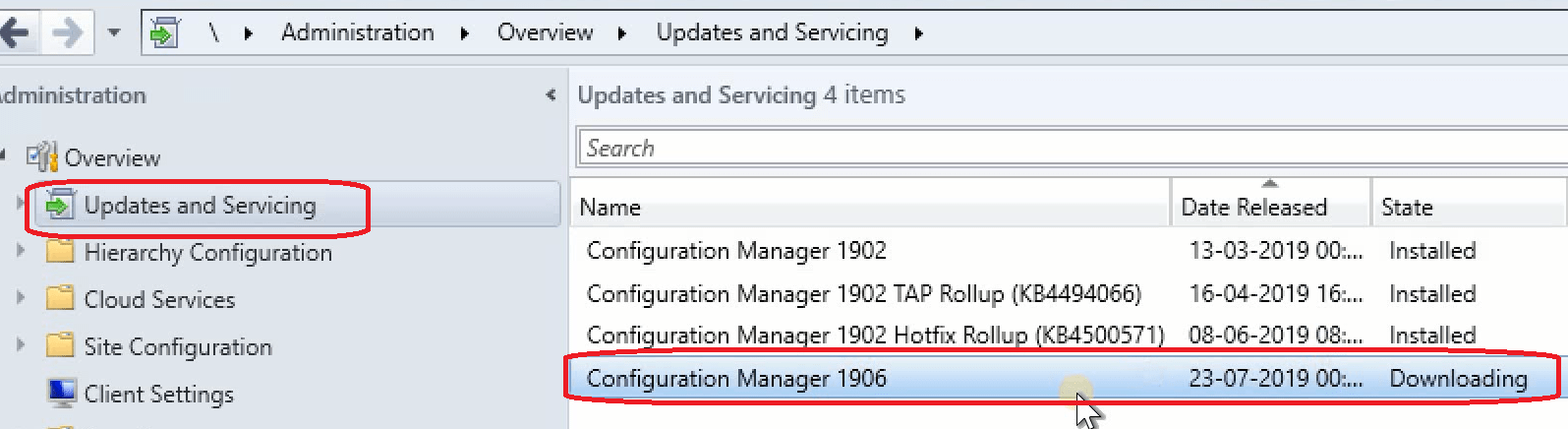The height and width of the screenshot is (429, 1568).
Task: Expand the Site Configuration node
Action: pyautogui.click(x=21, y=344)
